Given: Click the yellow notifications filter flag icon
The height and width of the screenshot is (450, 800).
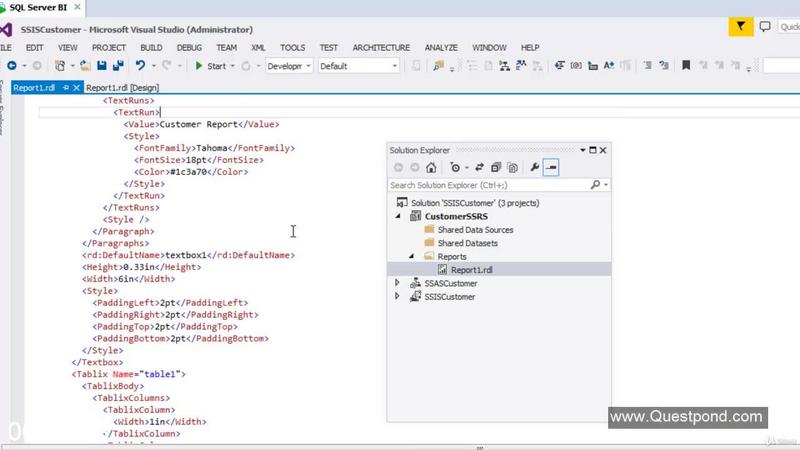Looking at the screenshot, I should pyautogui.click(x=741, y=27).
